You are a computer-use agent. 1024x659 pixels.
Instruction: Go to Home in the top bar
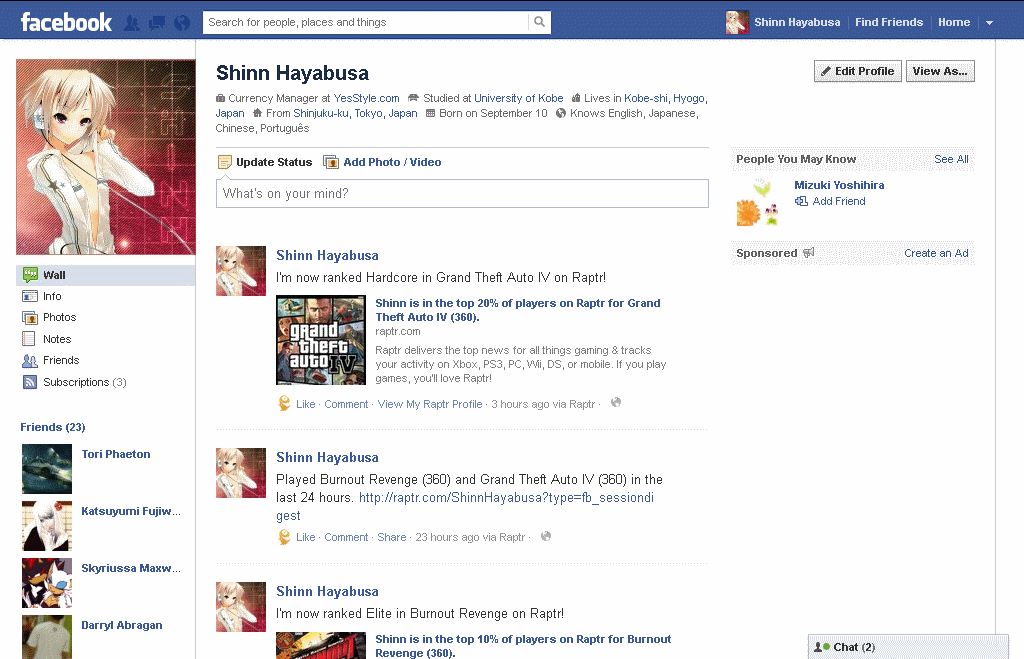[954, 22]
